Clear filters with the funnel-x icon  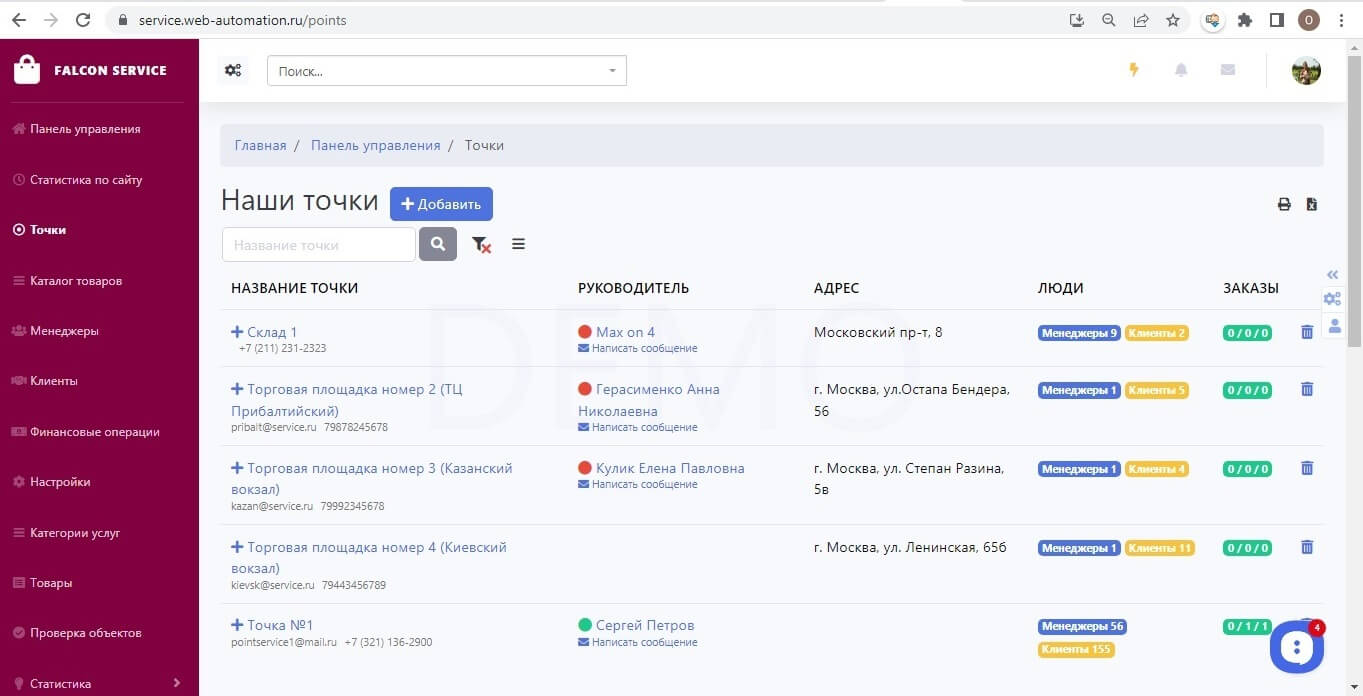pos(481,244)
